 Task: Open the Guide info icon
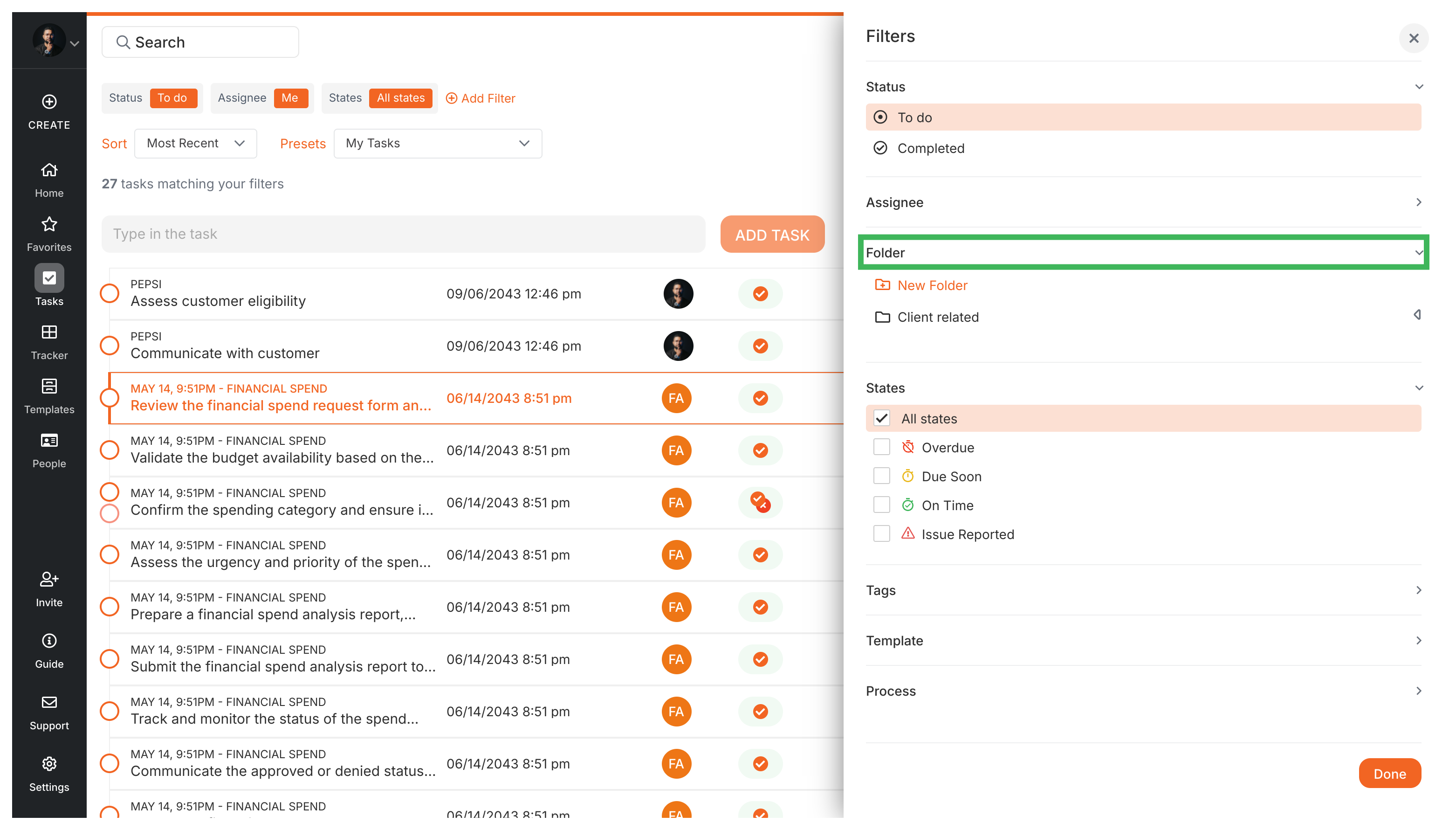[49, 641]
